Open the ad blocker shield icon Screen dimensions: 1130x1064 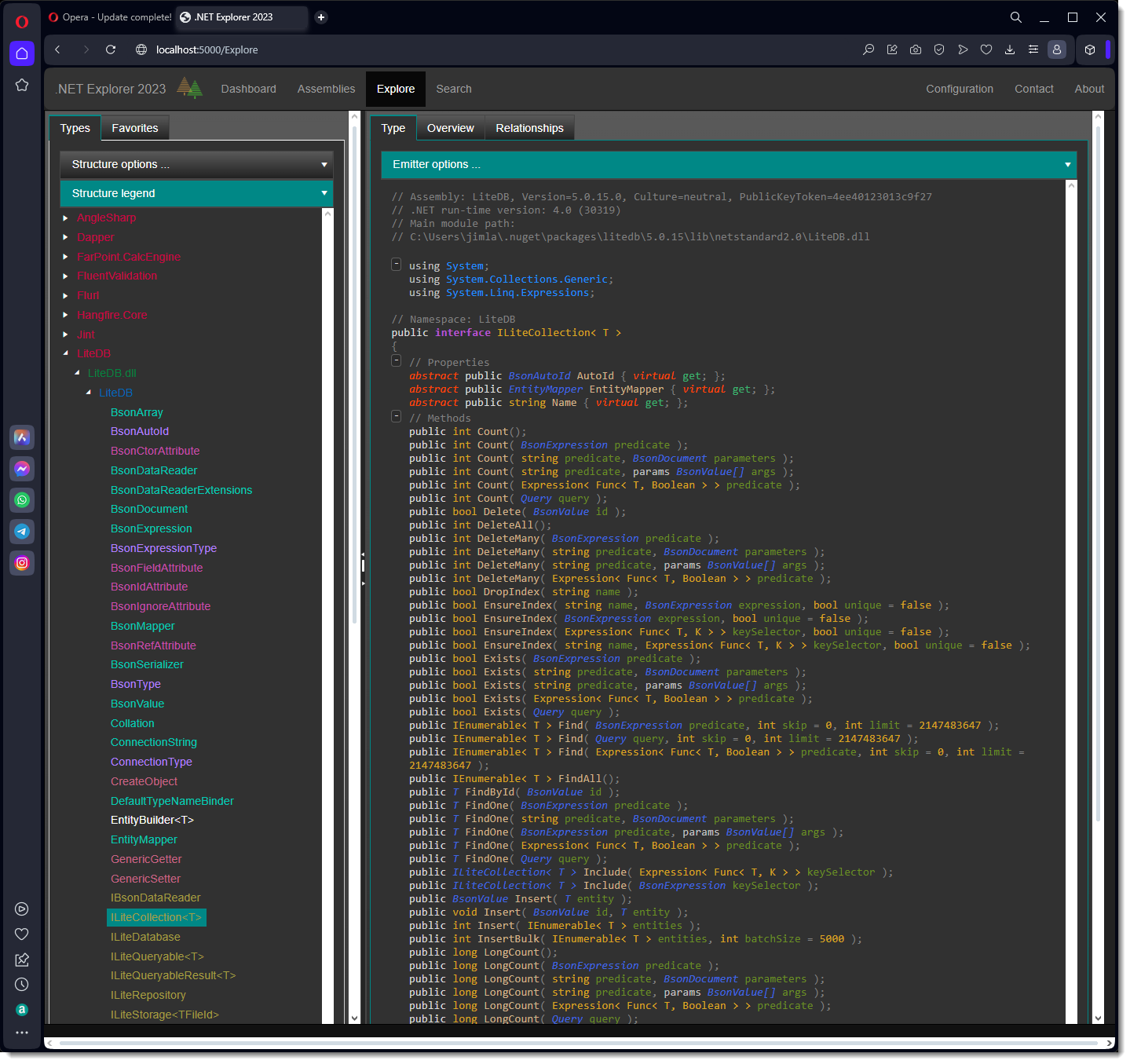point(939,49)
